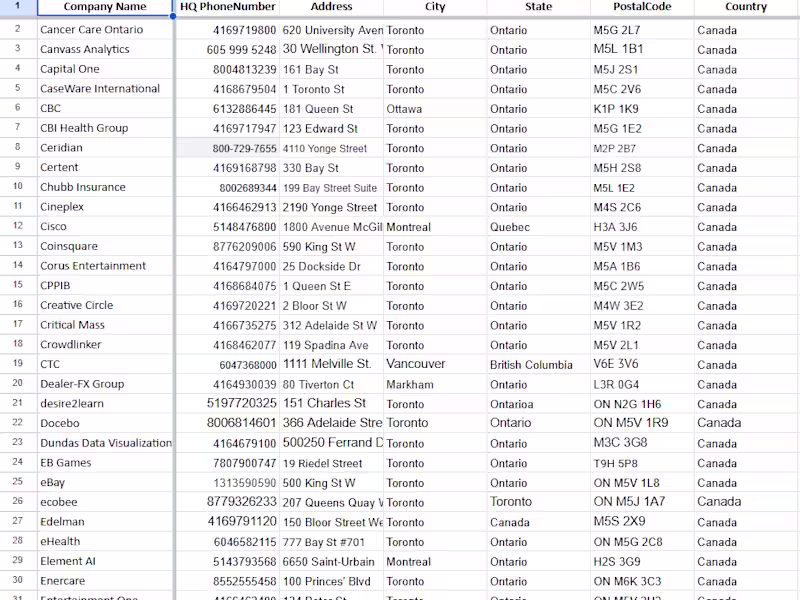Click phone number 605 999 5248
Viewport: 800px width, 600px height.
click(x=228, y=49)
